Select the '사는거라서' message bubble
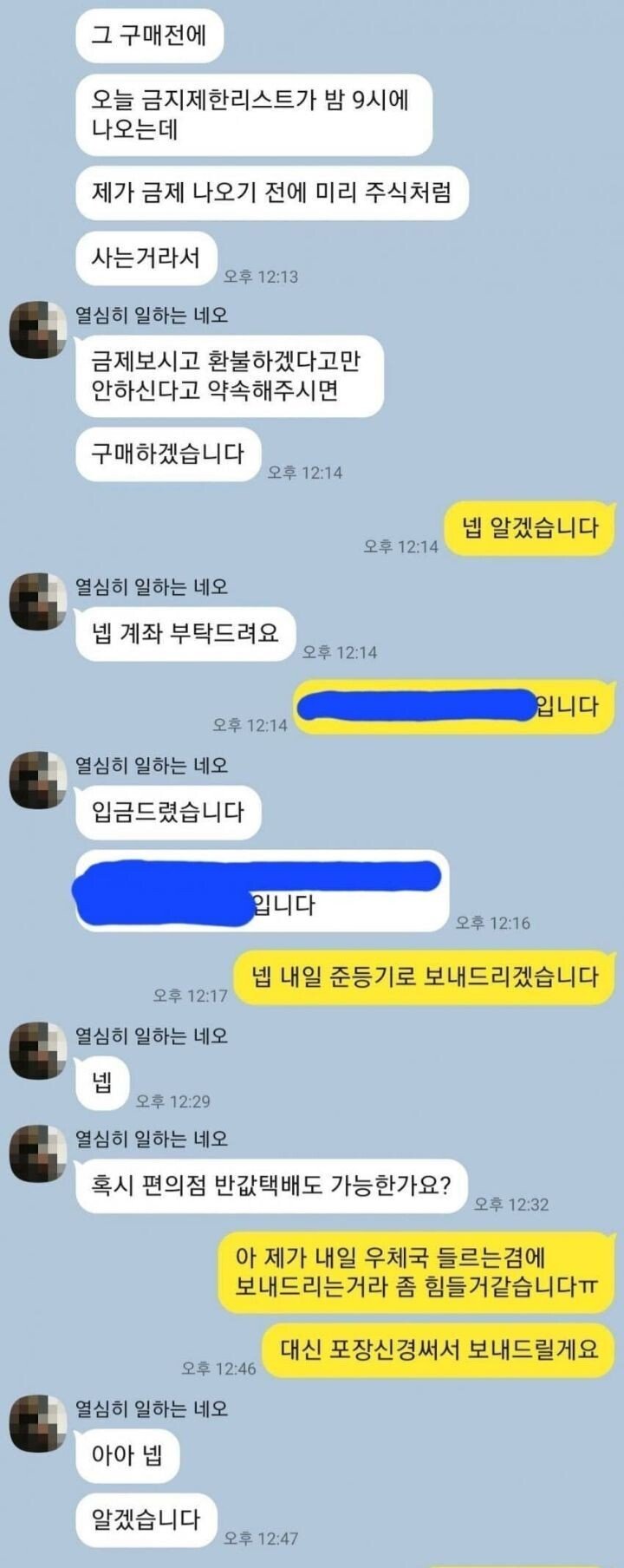Screen dimensions: 624x1568 146,258
